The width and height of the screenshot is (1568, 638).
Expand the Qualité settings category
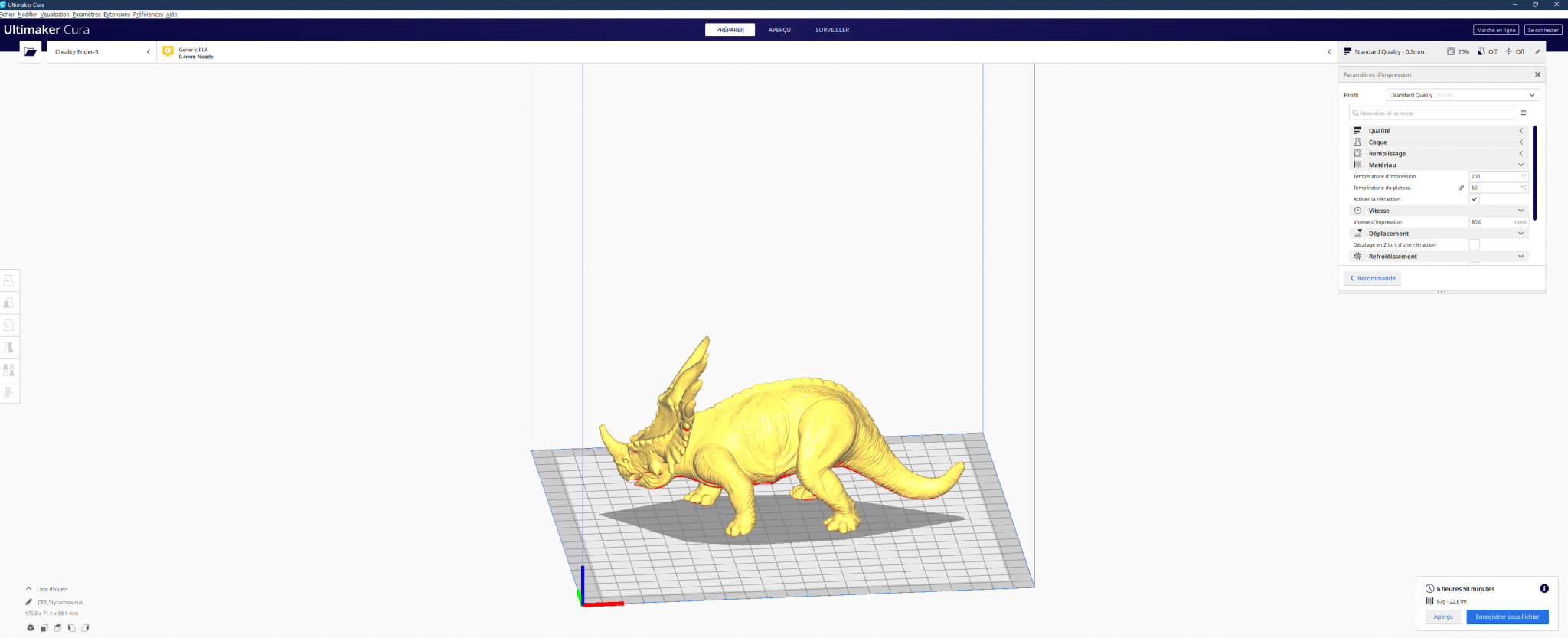1439,131
